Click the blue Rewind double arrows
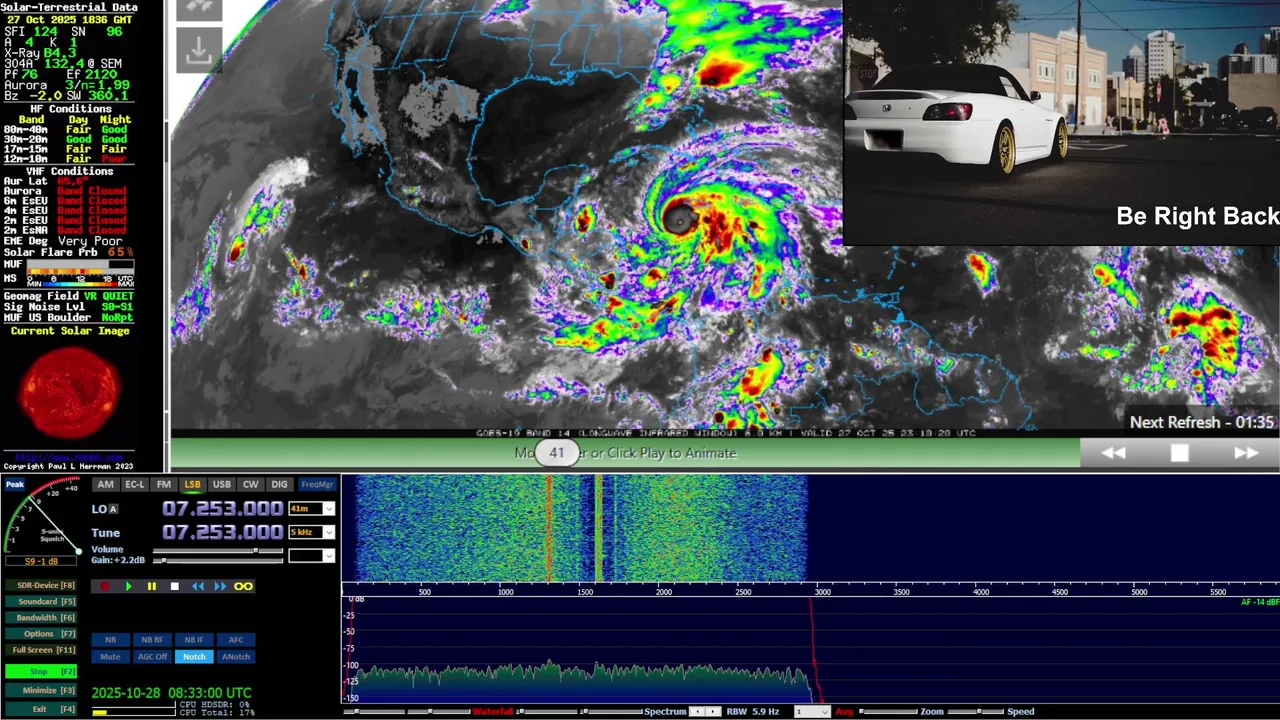 (198, 586)
